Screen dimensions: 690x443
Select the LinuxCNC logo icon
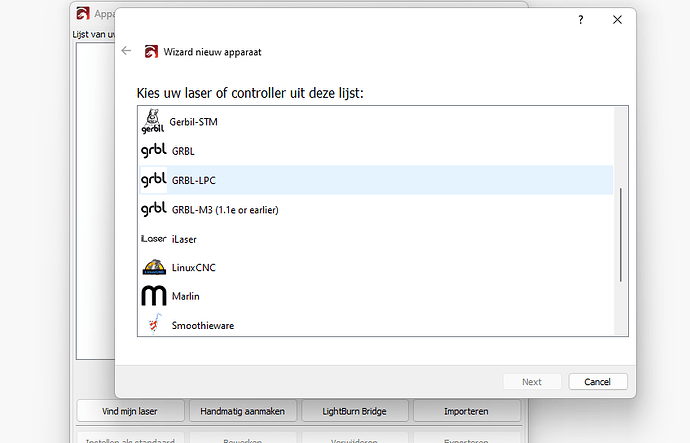point(154,267)
